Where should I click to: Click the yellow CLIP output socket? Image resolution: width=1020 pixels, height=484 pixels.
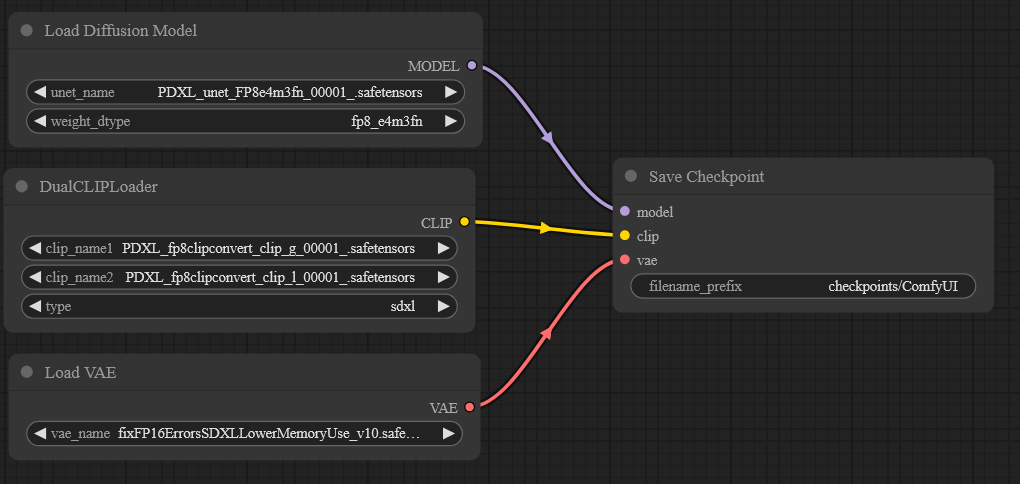point(464,222)
